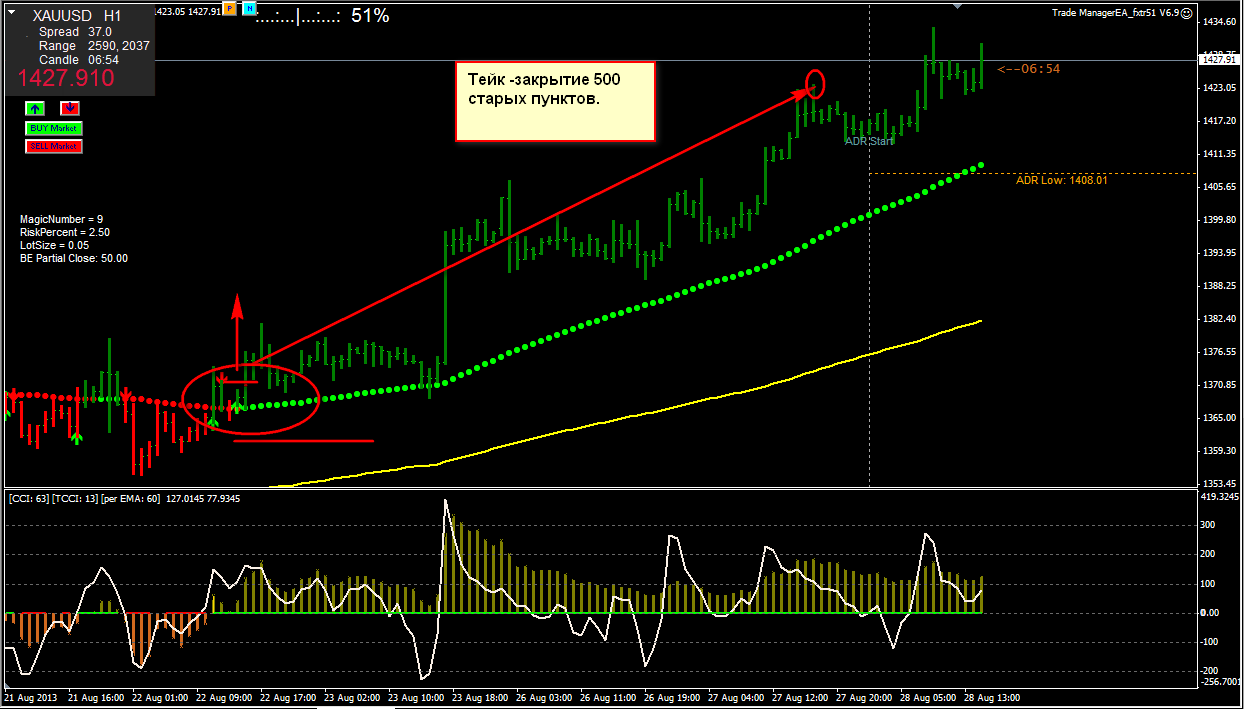This screenshot has height=709, width=1244.
Task: Click the BUY Market button
Action: tap(54, 128)
